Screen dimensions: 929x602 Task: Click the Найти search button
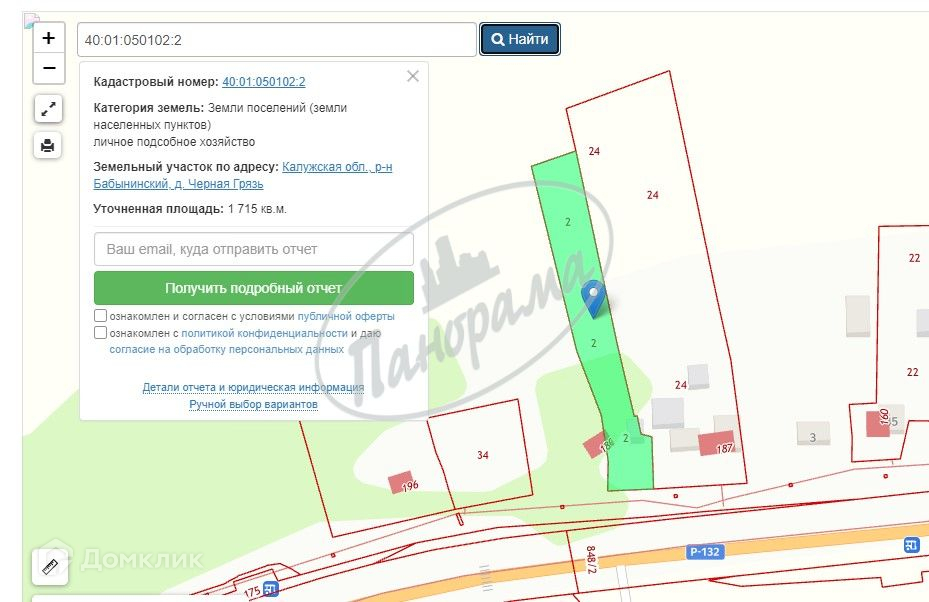click(x=520, y=39)
